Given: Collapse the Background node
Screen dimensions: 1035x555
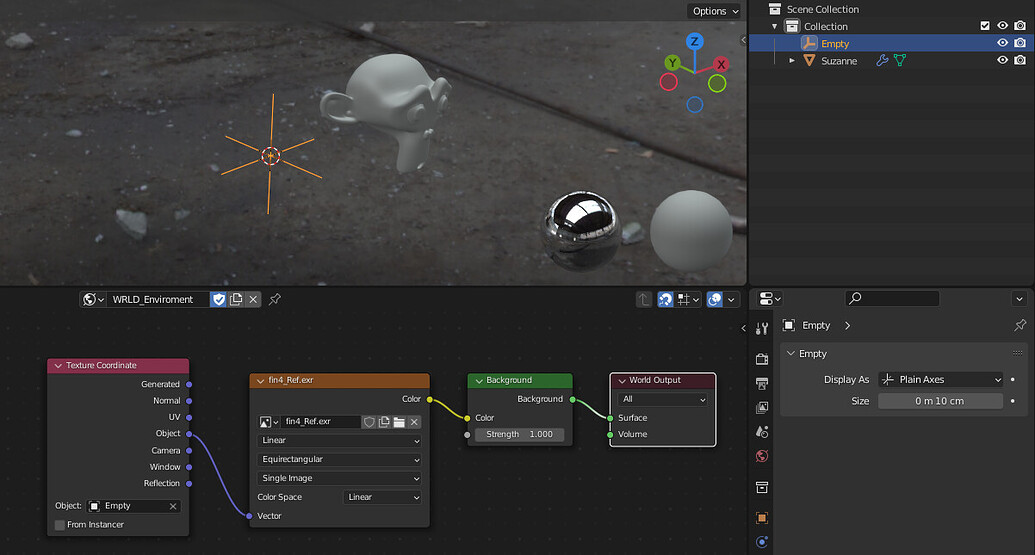Looking at the screenshot, I should [x=479, y=381].
